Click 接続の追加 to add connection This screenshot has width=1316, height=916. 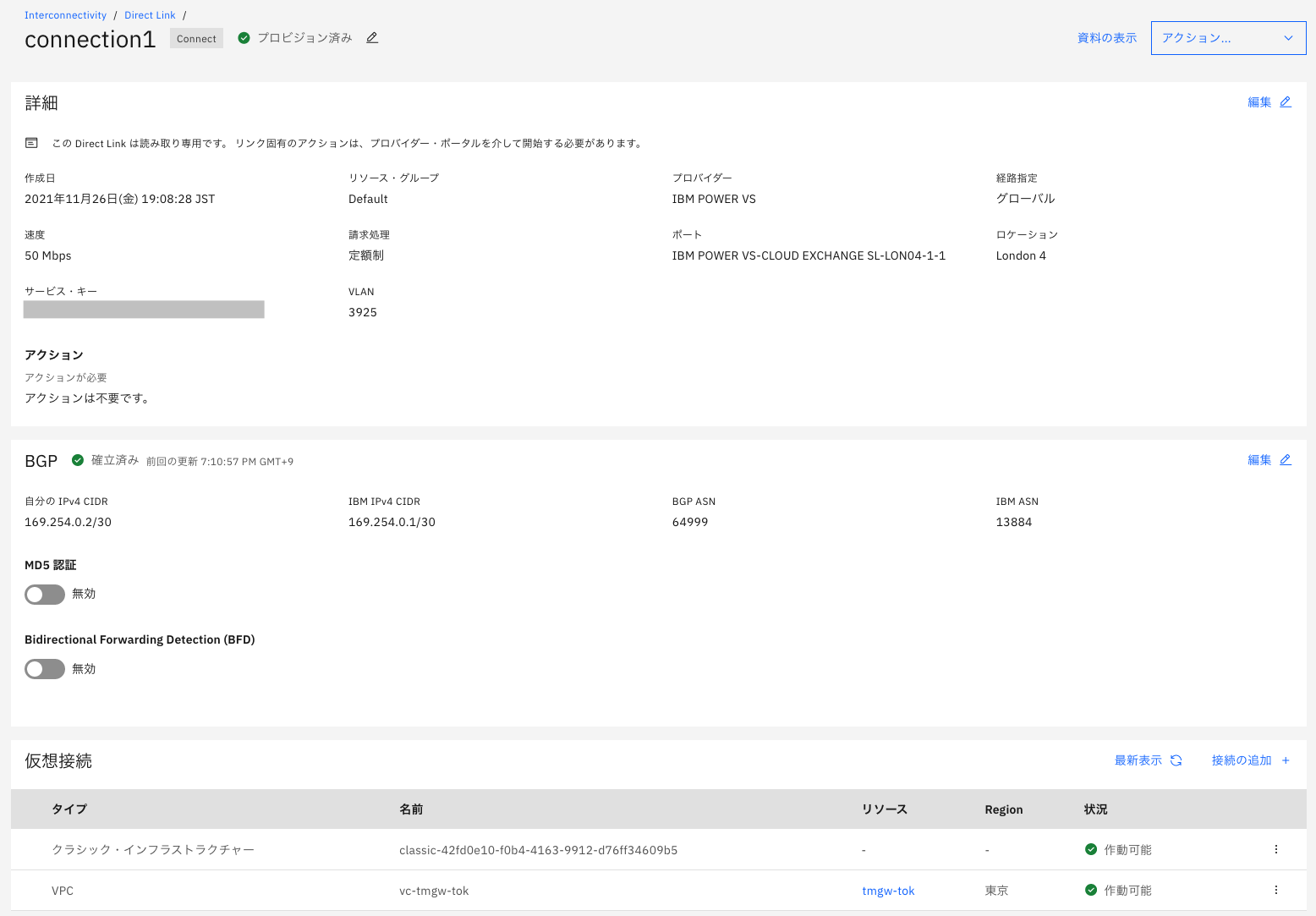click(1242, 760)
